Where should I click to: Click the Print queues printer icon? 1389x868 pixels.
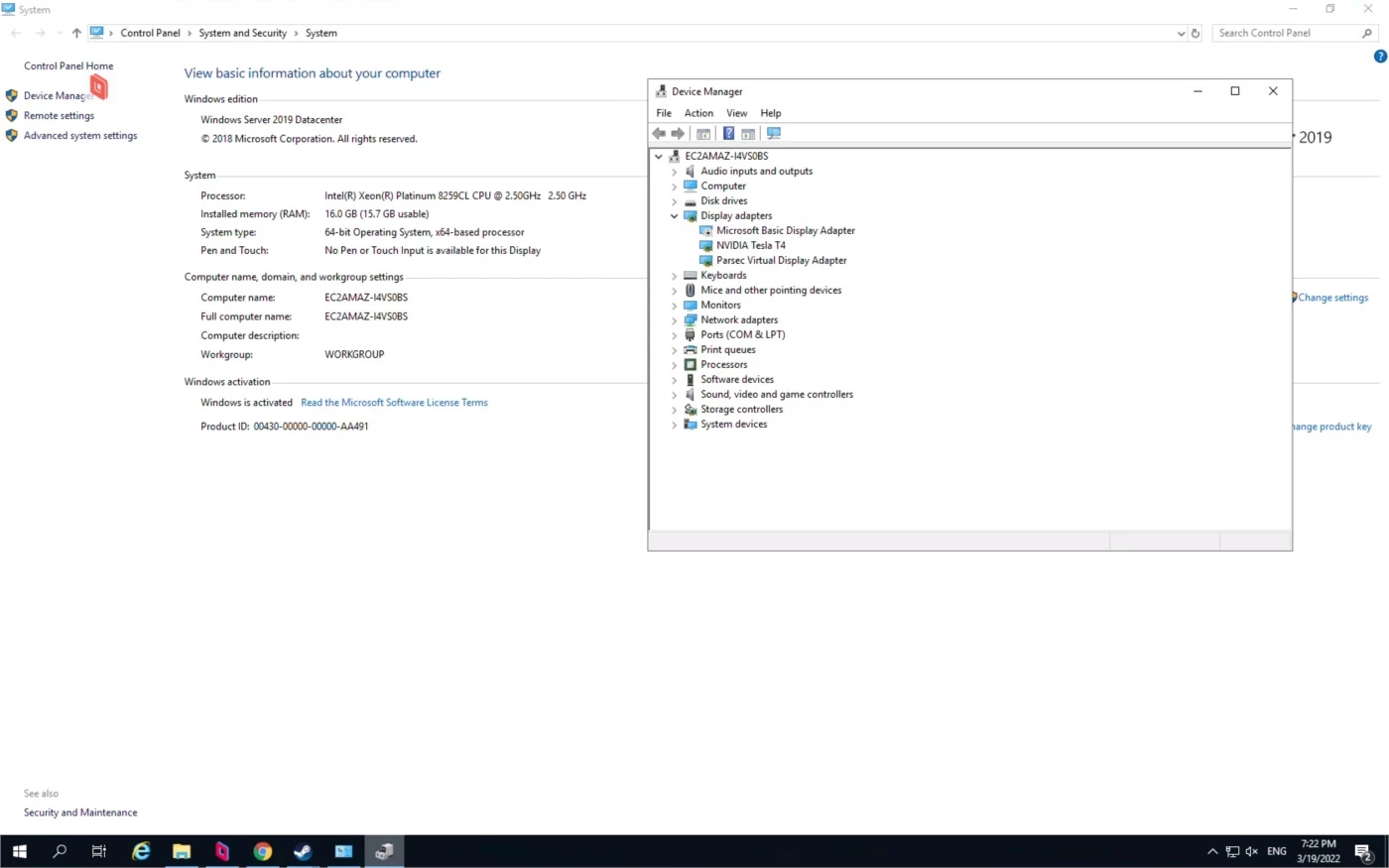click(x=691, y=349)
